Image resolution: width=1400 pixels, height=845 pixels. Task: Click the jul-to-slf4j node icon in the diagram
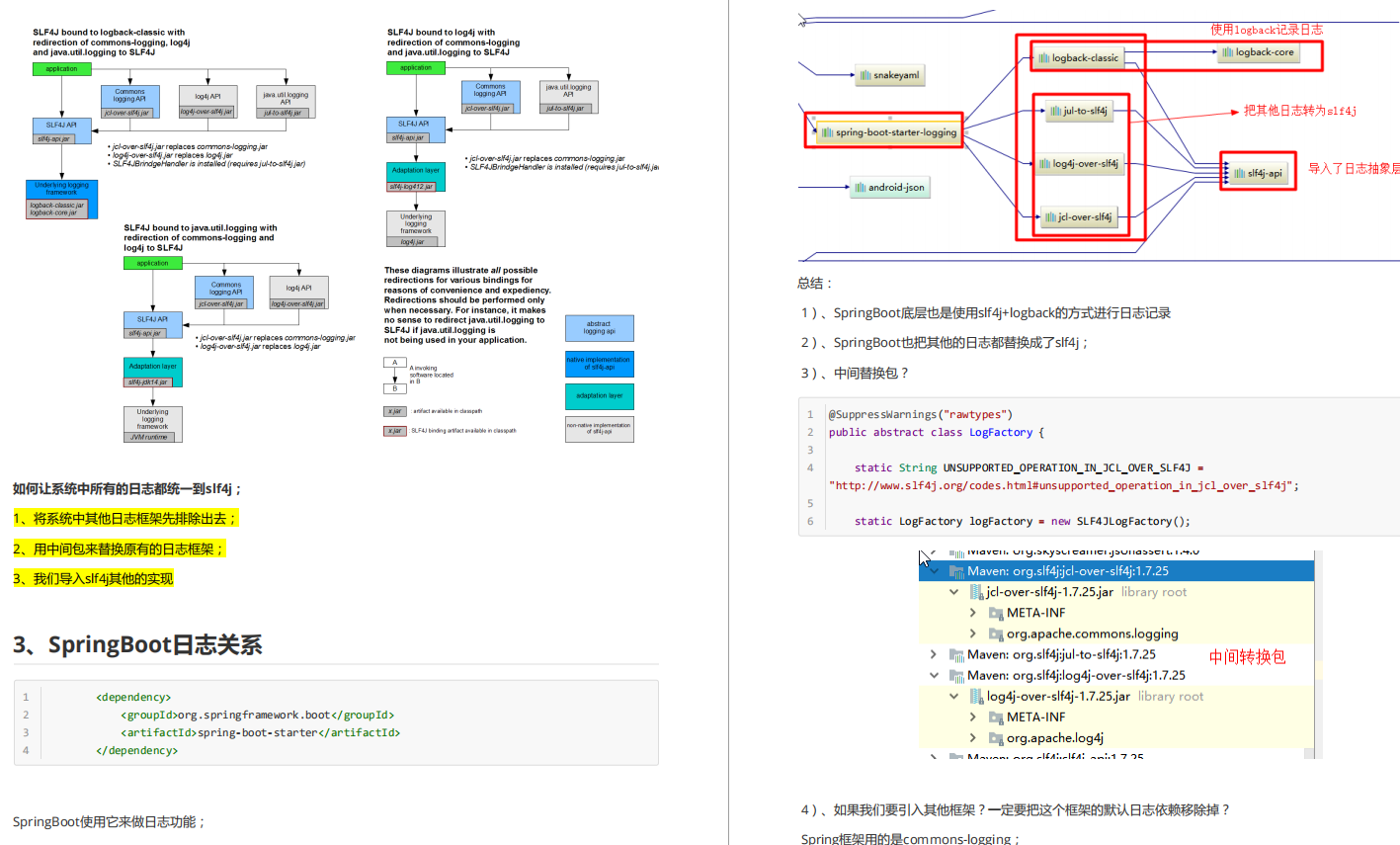click(1055, 111)
